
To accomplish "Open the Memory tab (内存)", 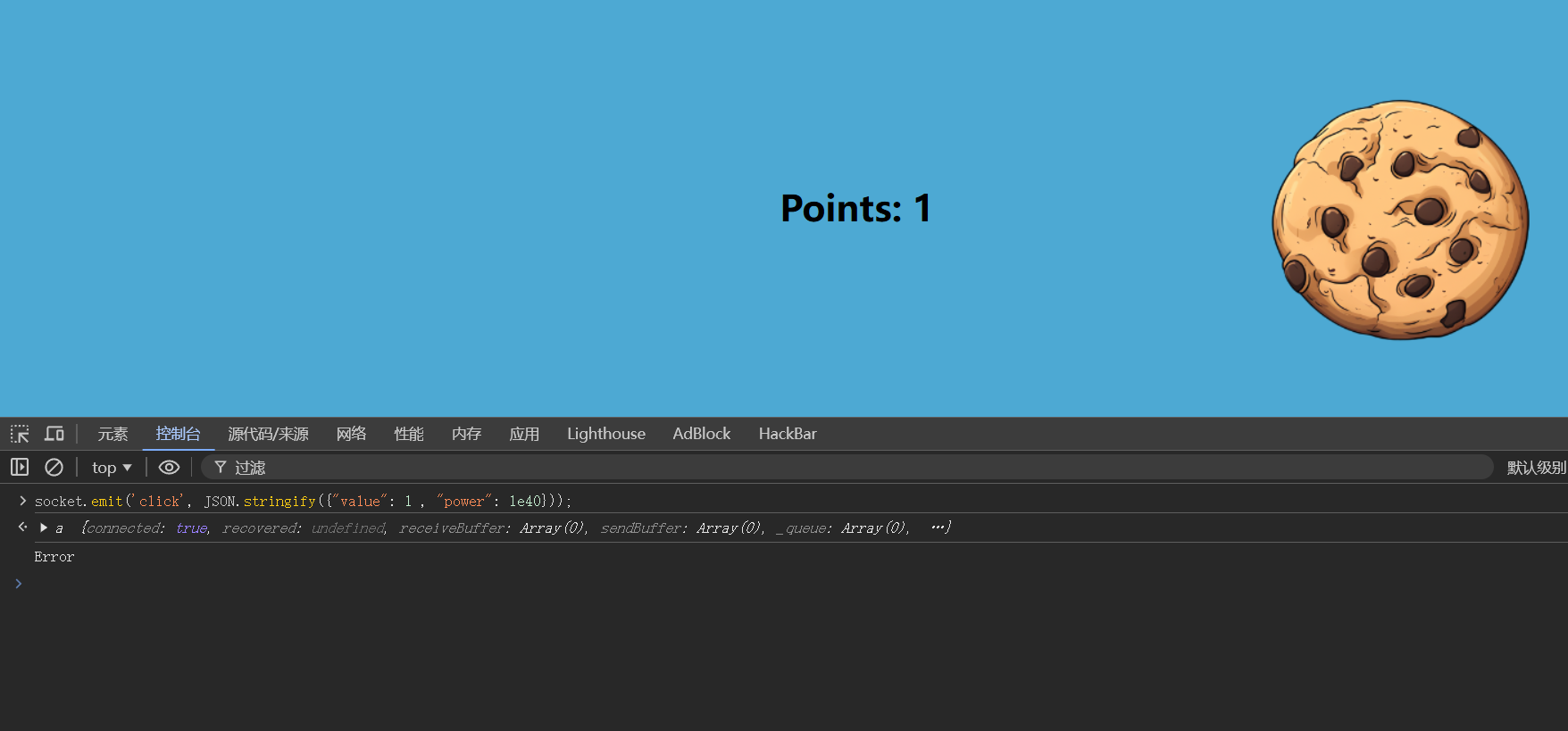I will pyautogui.click(x=466, y=434).
